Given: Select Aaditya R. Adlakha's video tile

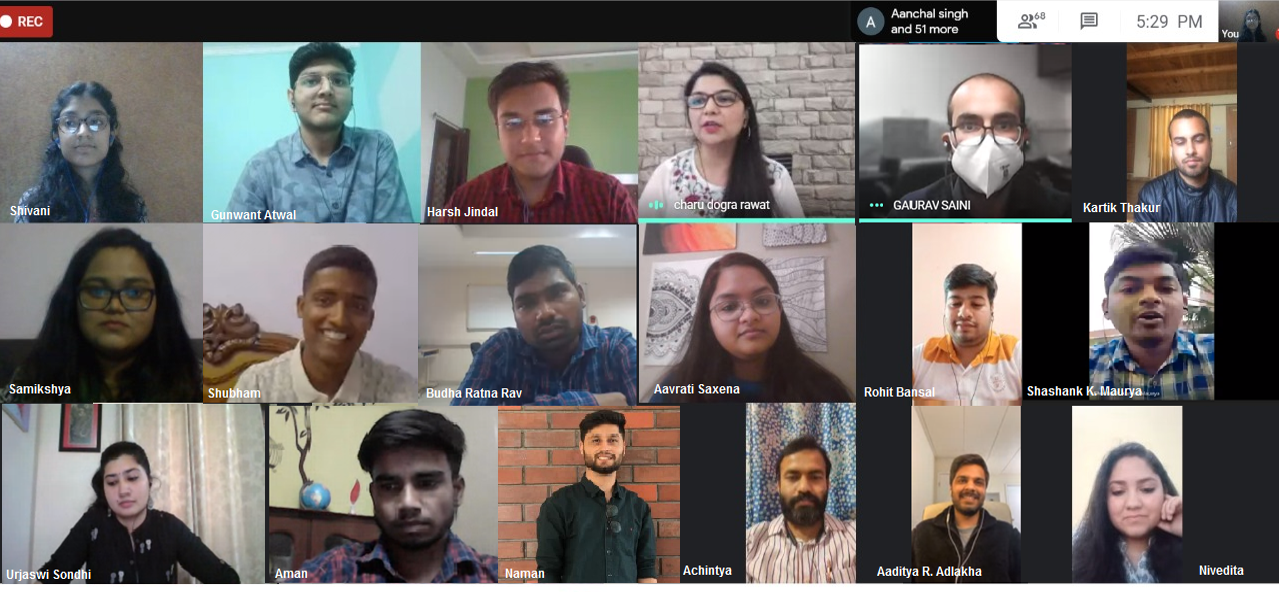Looking at the screenshot, I should (939, 494).
